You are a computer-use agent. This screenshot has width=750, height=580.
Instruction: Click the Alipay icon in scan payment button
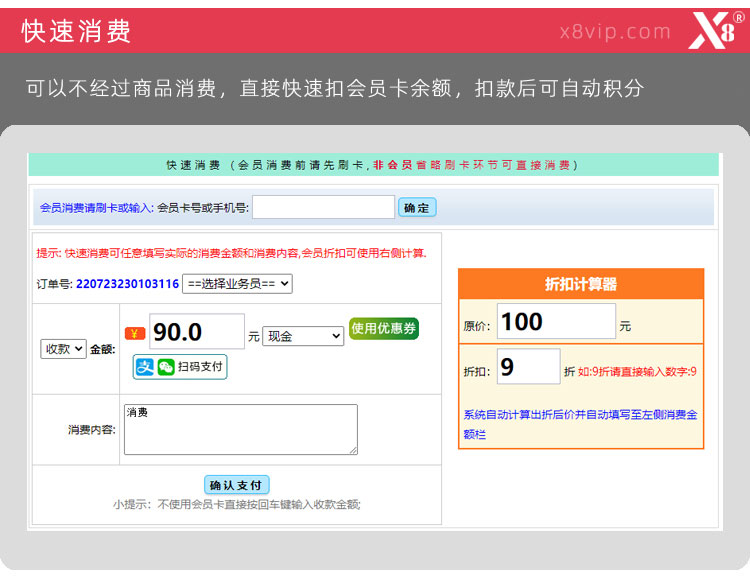click(144, 367)
